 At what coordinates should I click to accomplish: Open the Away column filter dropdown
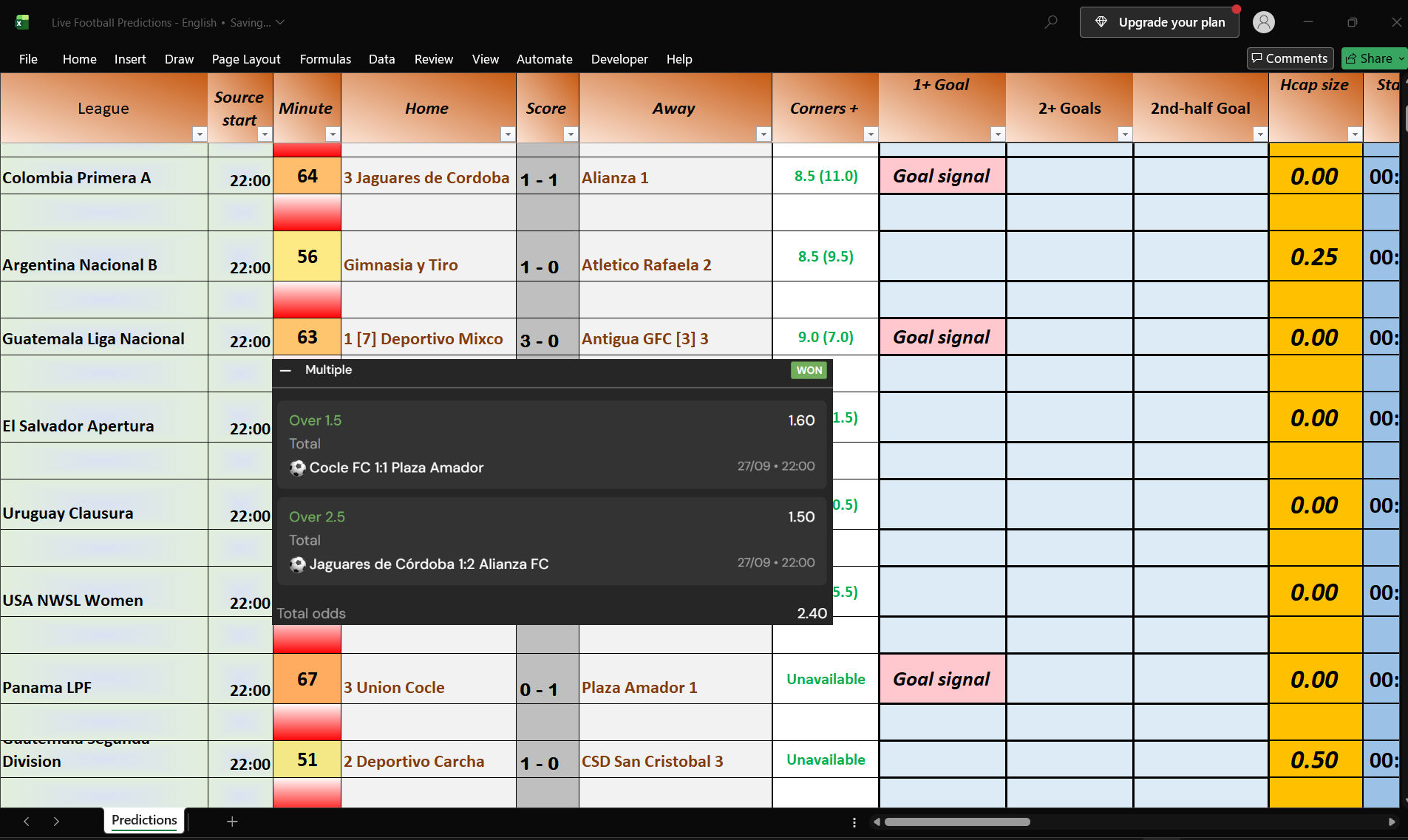tap(763, 134)
